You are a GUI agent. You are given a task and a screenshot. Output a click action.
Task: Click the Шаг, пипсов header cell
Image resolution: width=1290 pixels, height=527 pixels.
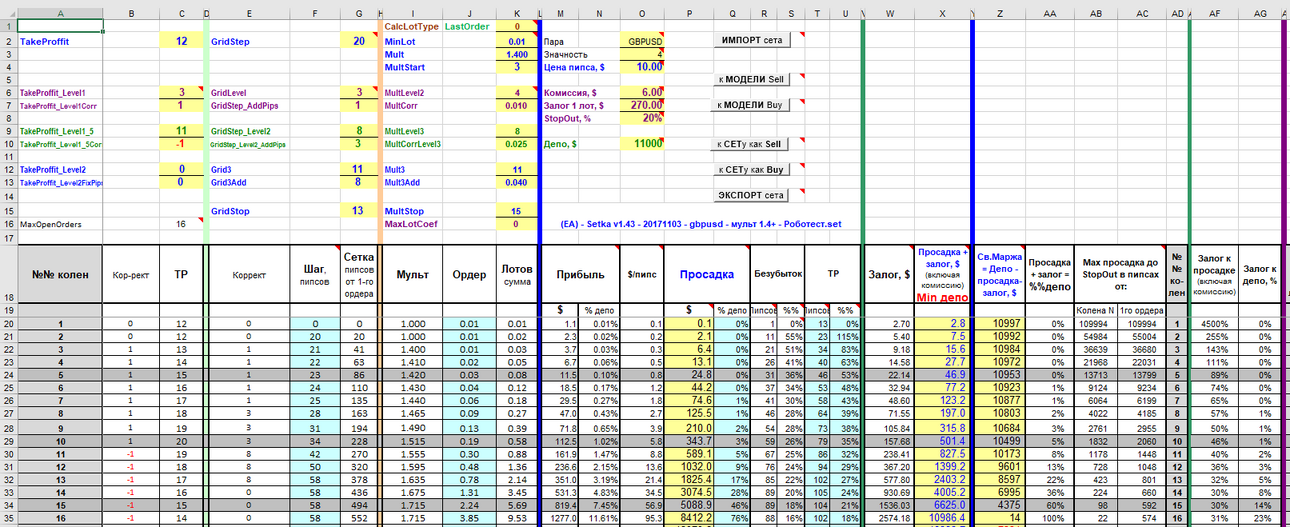(x=315, y=273)
